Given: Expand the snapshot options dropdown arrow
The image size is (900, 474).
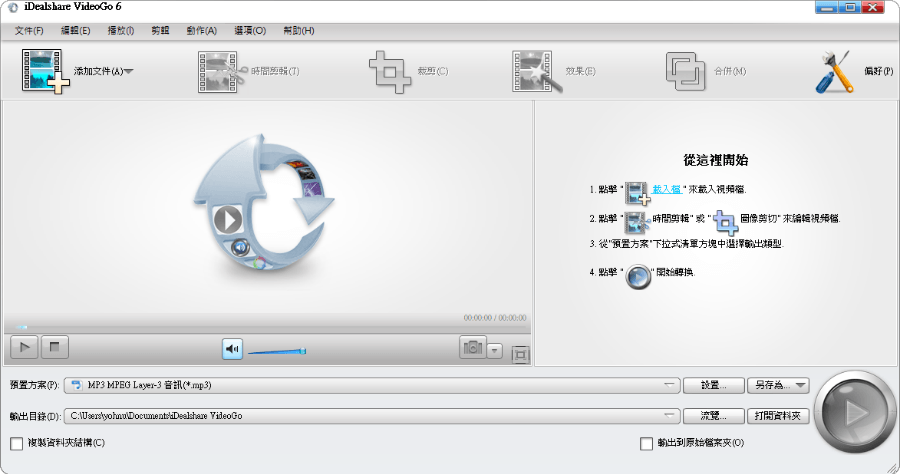Looking at the screenshot, I should pos(495,350).
